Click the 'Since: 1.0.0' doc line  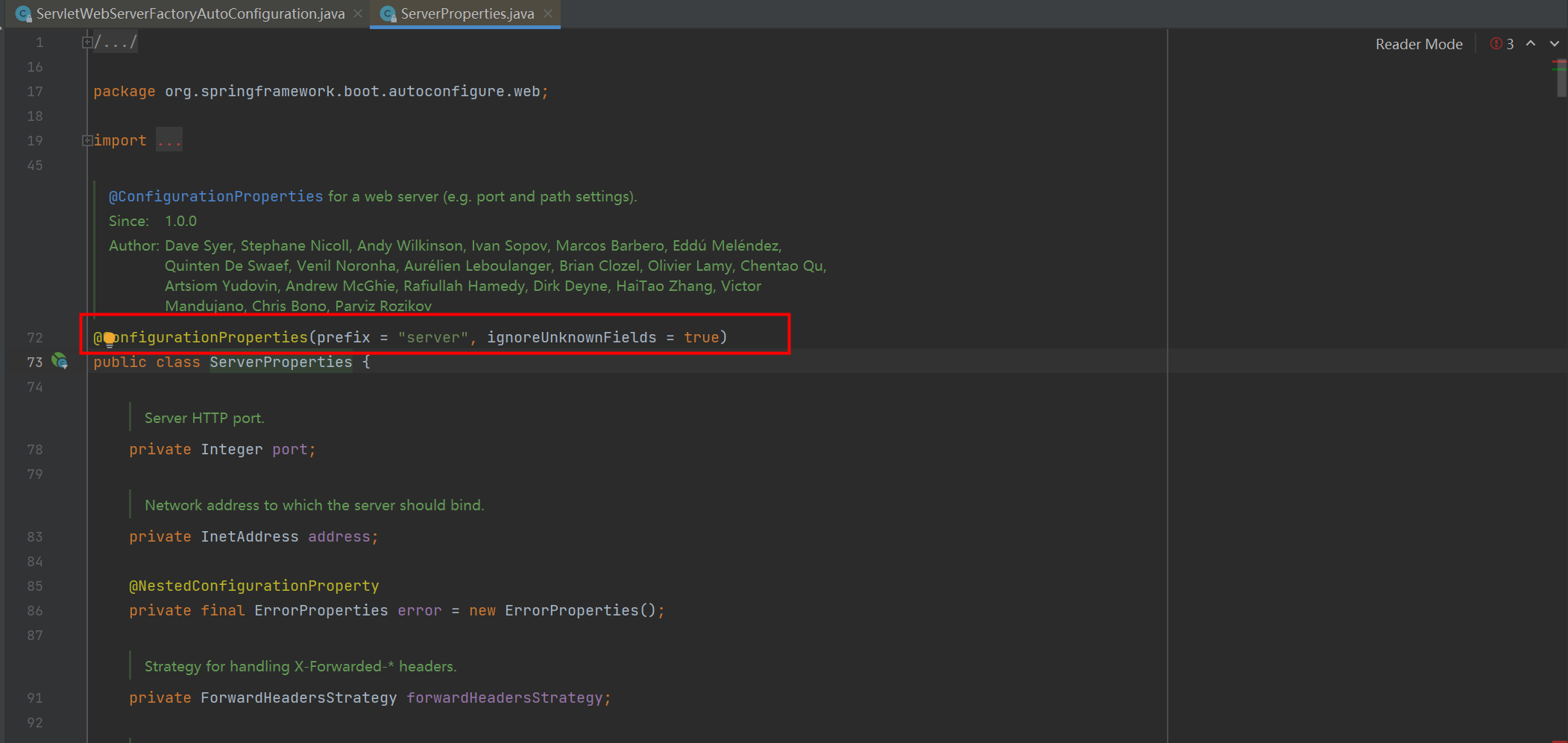153,221
